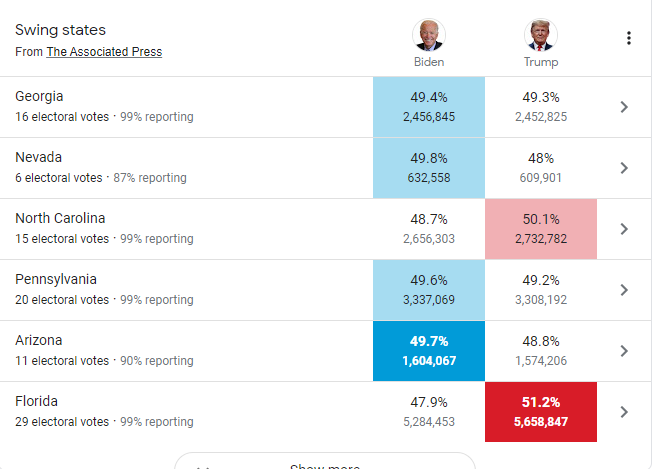Click the Biden column label
This screenshot has height=469, width=652.
(429, 62)
